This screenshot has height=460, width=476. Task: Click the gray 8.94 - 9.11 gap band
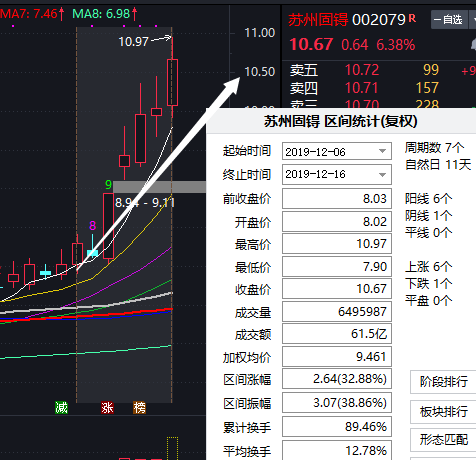(x=159, y=187)
